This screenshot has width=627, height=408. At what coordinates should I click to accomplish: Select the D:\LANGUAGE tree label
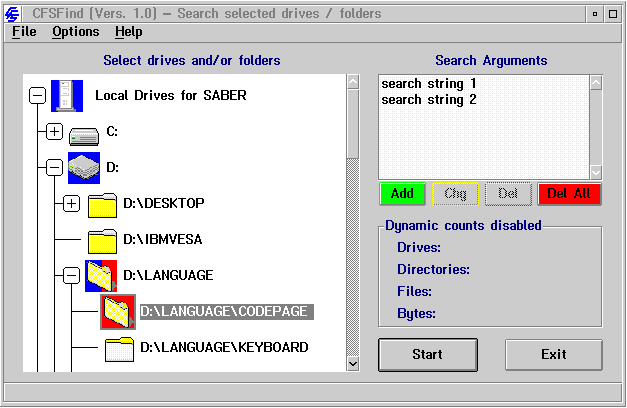pyautogui.click(x=168, y=276)
